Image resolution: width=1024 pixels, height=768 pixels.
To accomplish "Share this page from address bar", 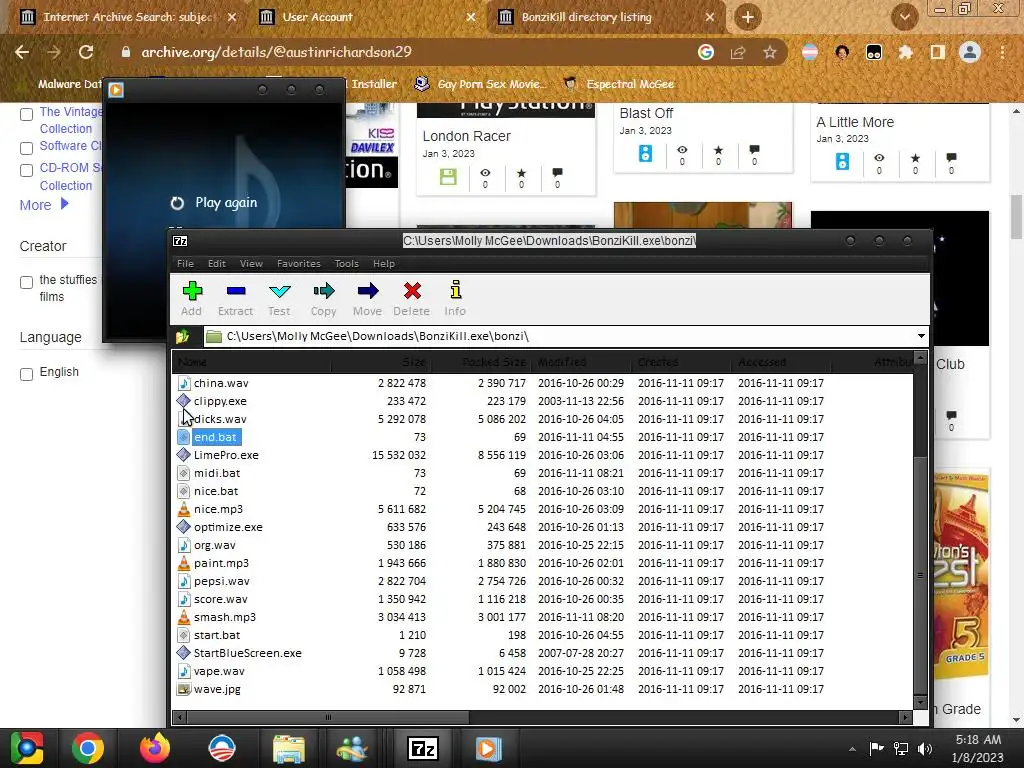I will [x=738, y=52].
